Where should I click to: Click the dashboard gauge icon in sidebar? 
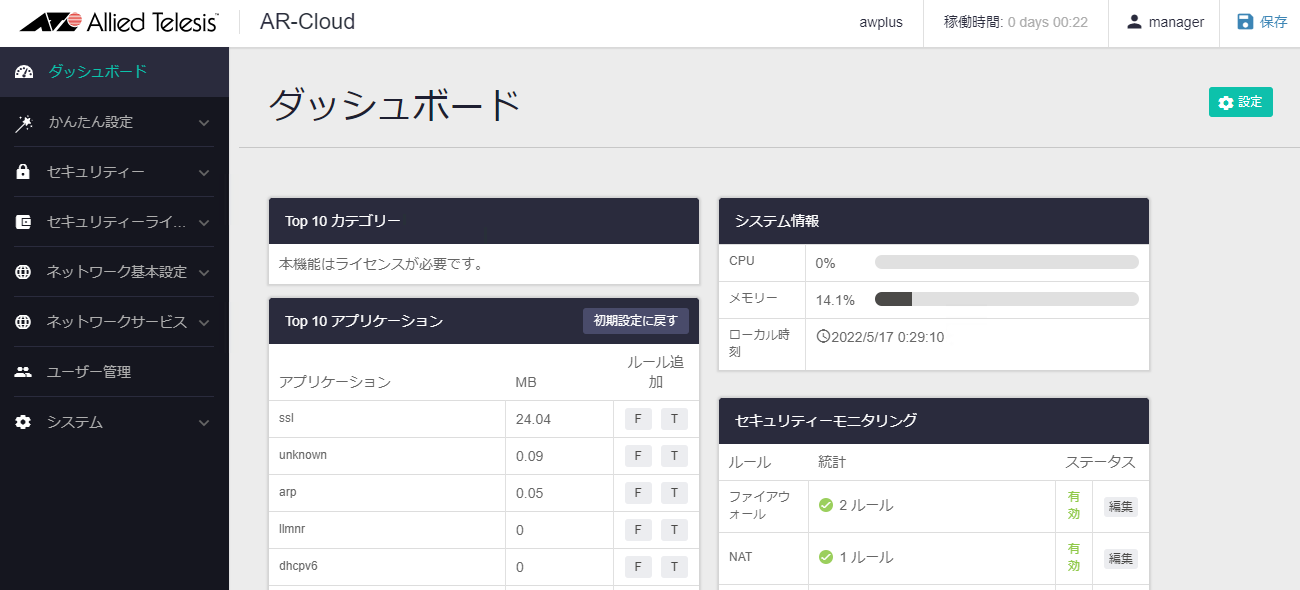point(24,72)
